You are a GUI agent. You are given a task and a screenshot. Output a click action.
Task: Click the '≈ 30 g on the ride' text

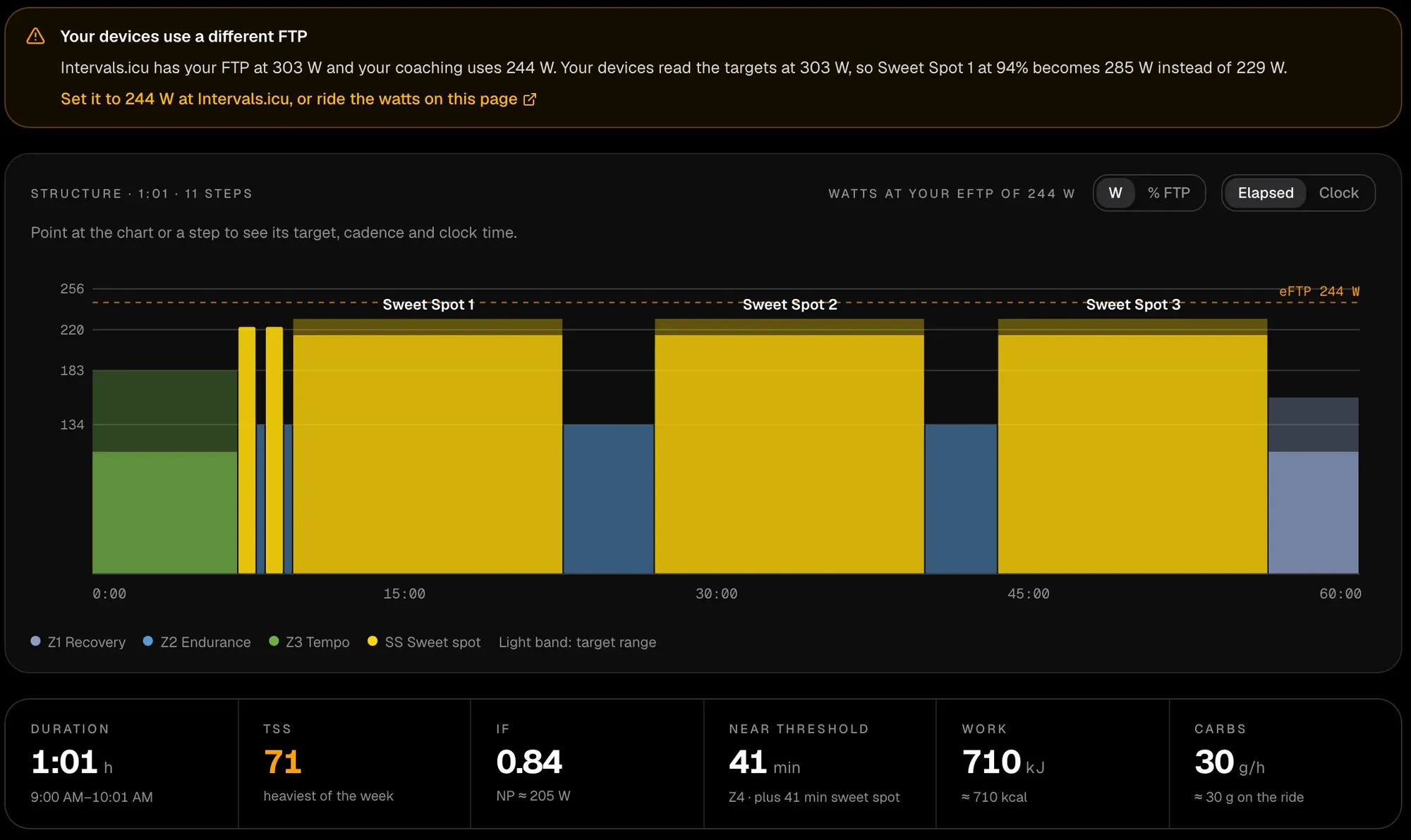click(x=1249, y=797)
